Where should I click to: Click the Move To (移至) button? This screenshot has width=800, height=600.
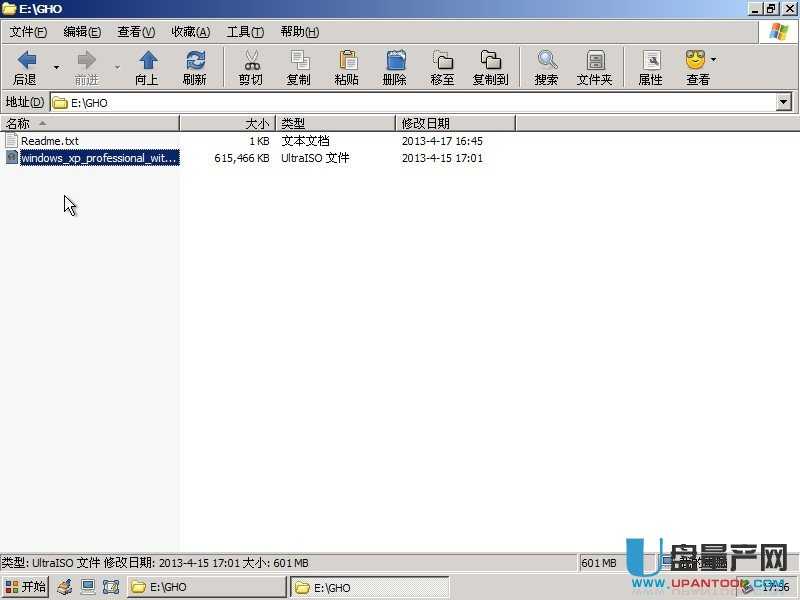coord(442,68)
